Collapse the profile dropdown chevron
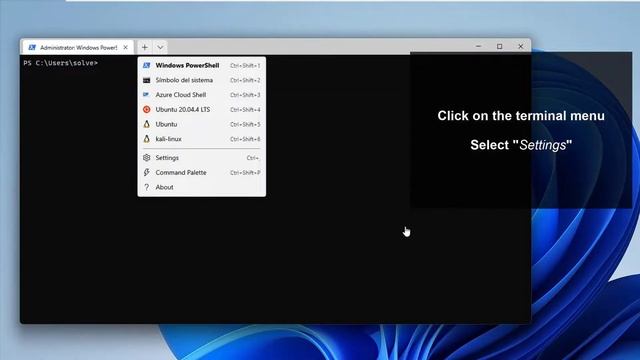The height and width of the screenshot is (360, 640). [160, 47]
